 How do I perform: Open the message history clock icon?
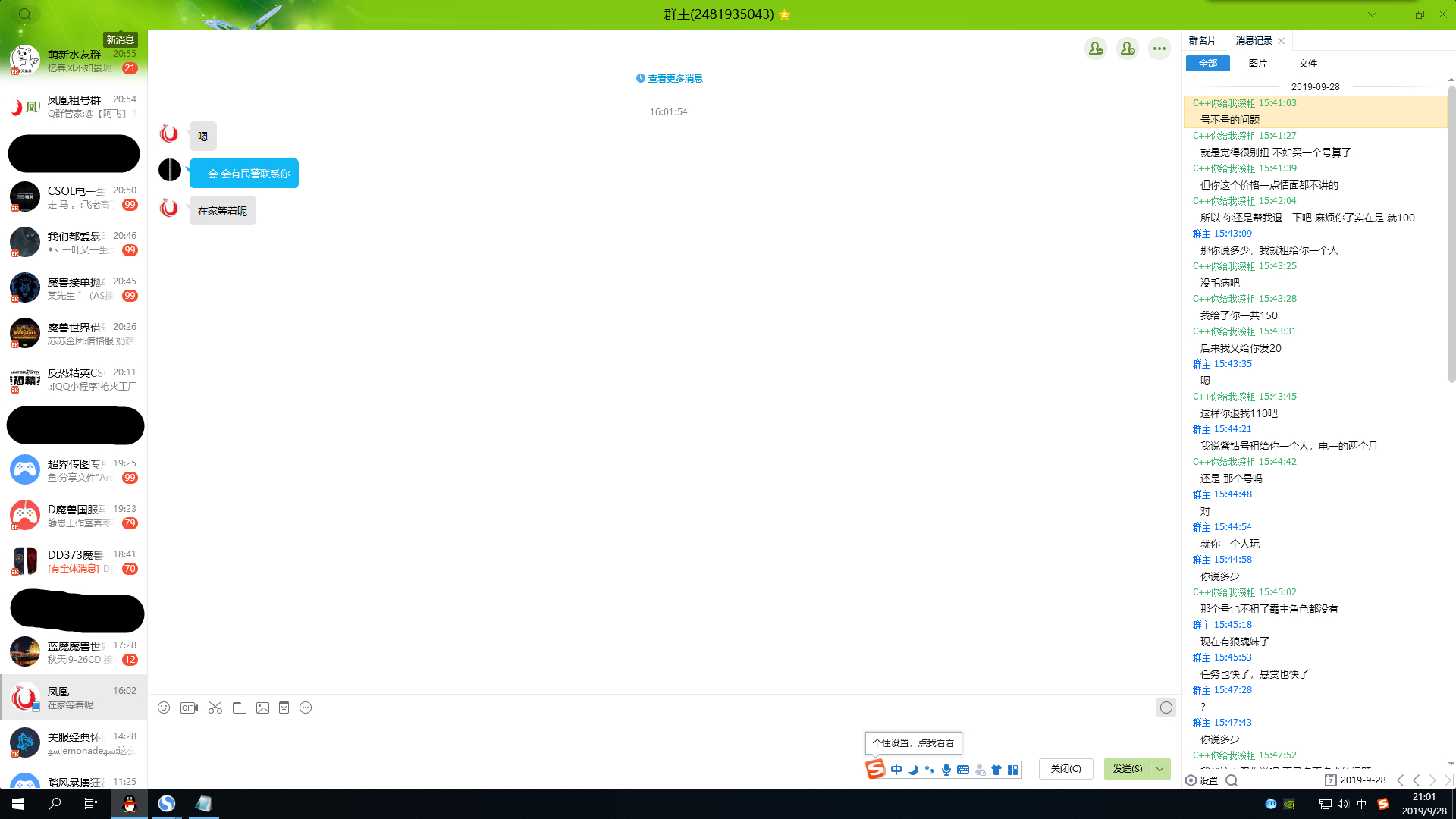(x=1166, y=708)
